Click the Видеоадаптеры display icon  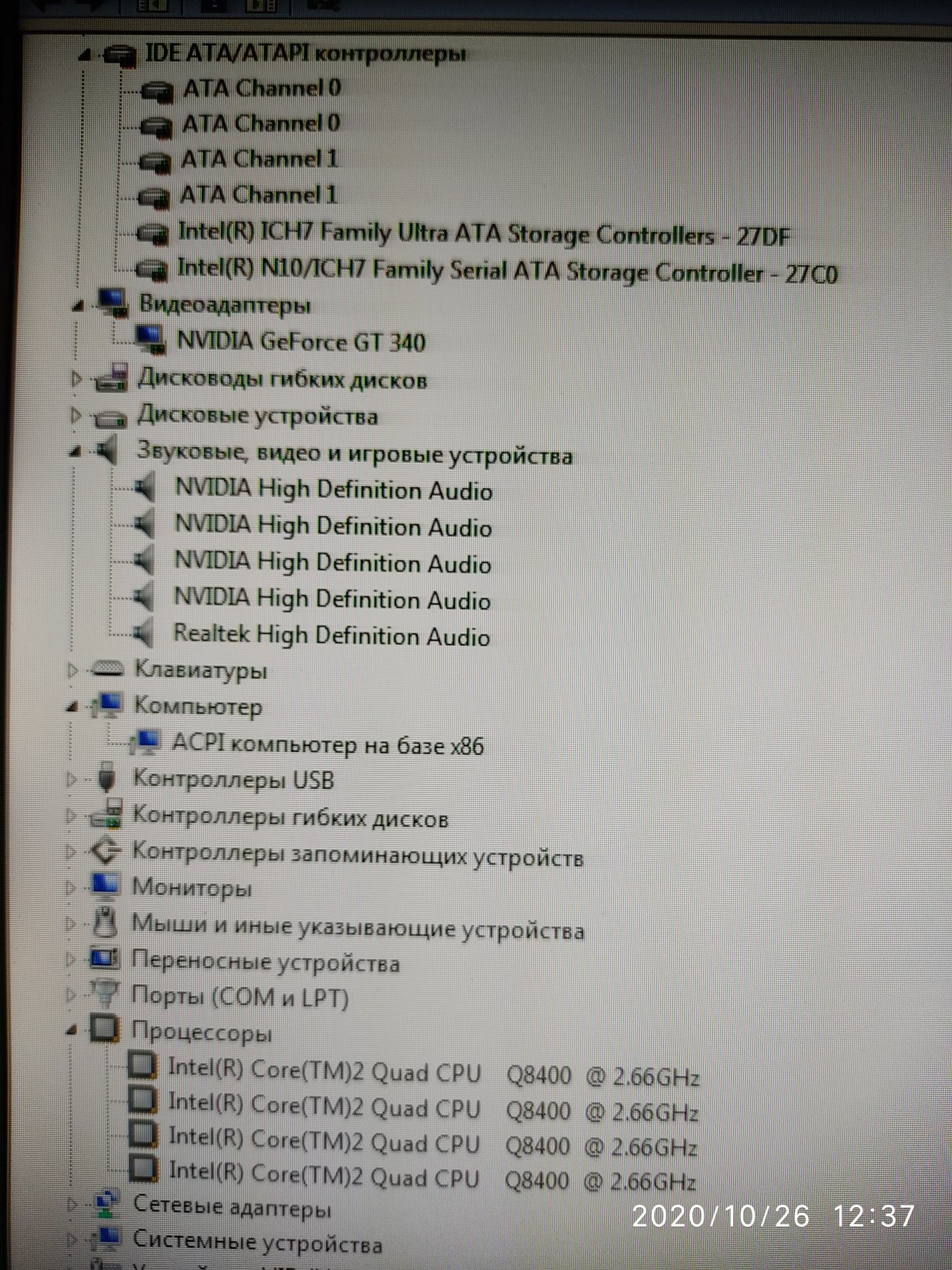click(112, 304)
